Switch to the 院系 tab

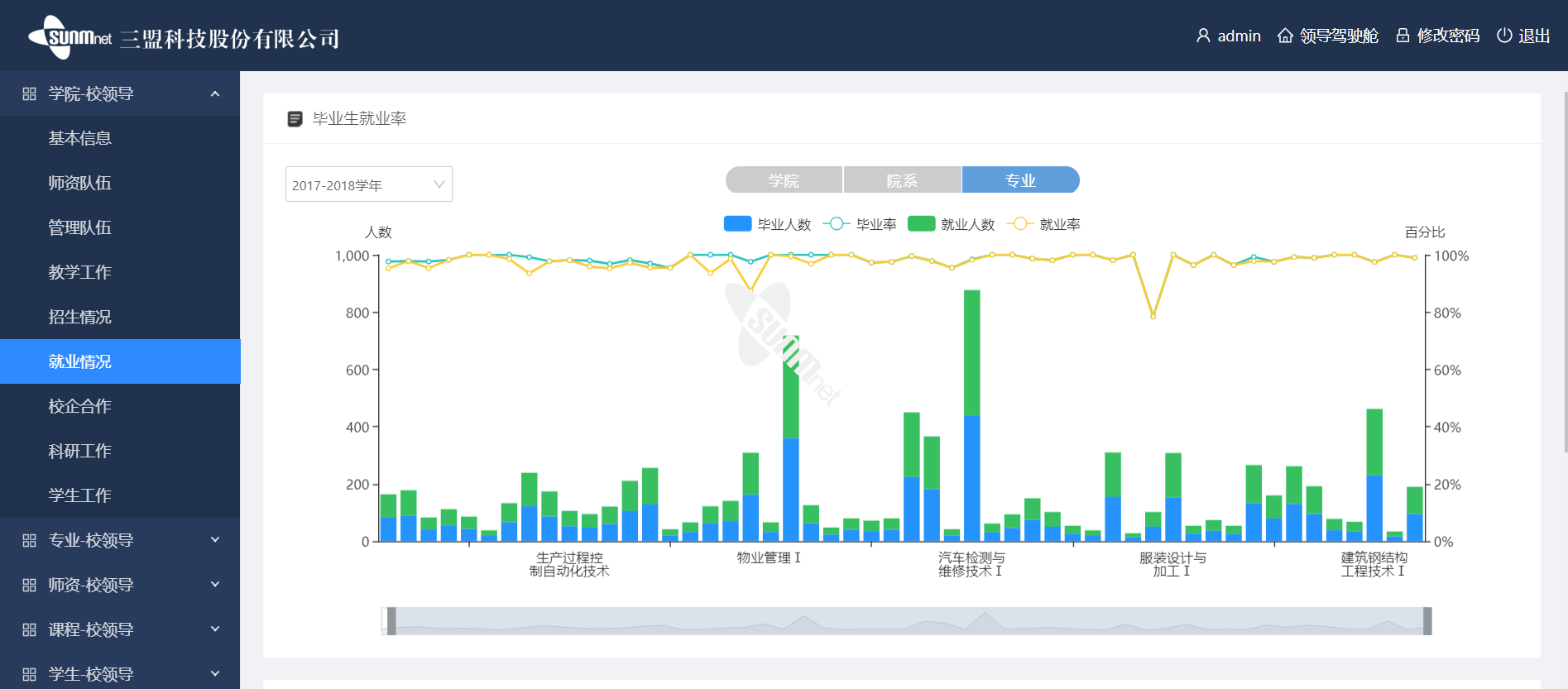tap(902, 180)
